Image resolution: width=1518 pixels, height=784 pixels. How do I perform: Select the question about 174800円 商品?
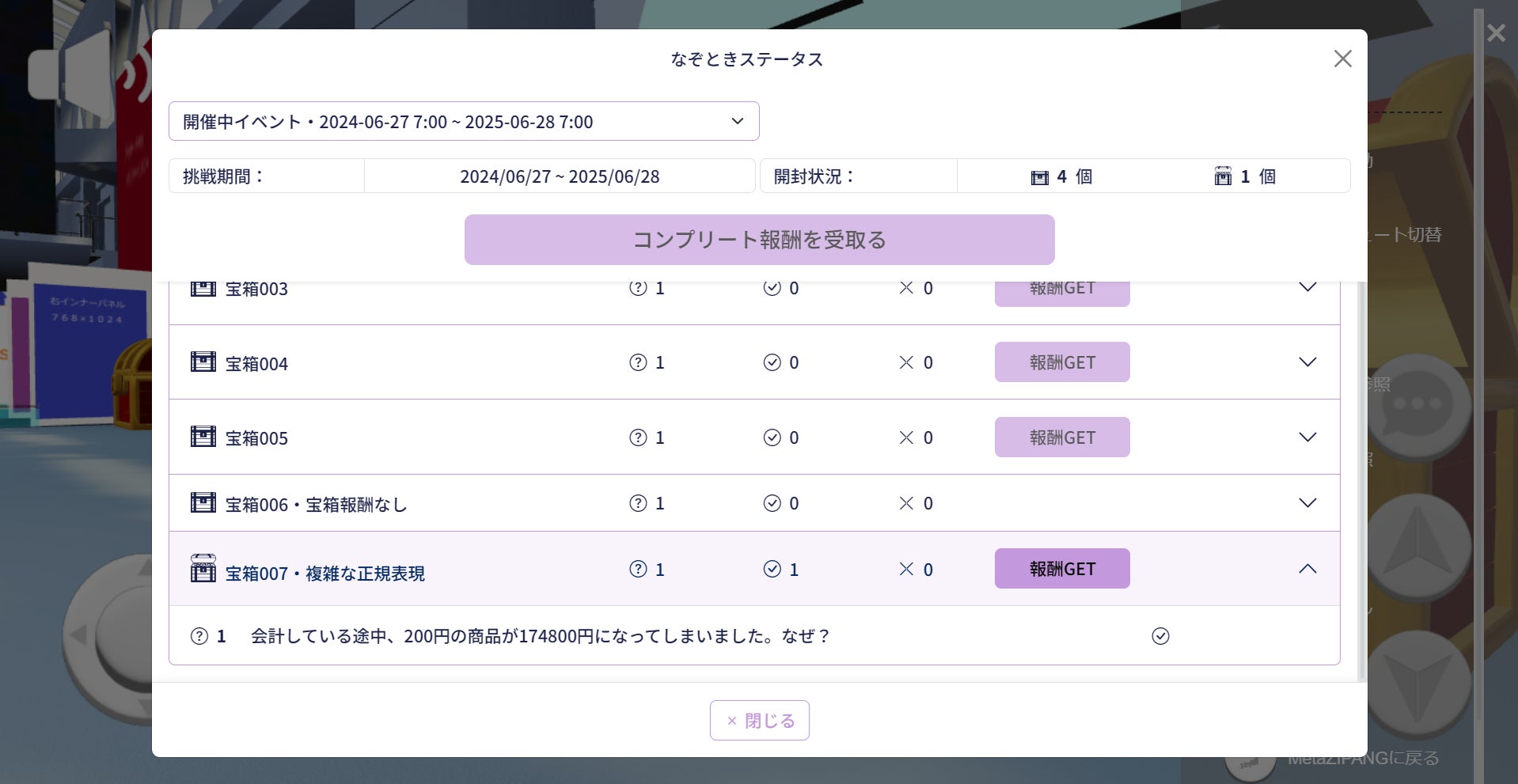pyautogui.click(x=540, y=636)
